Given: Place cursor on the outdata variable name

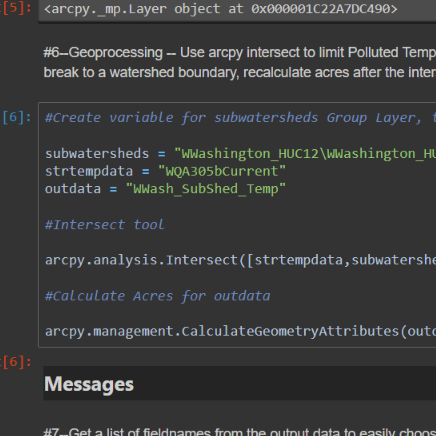Looking at the screenshot, I should pos(73,189).
